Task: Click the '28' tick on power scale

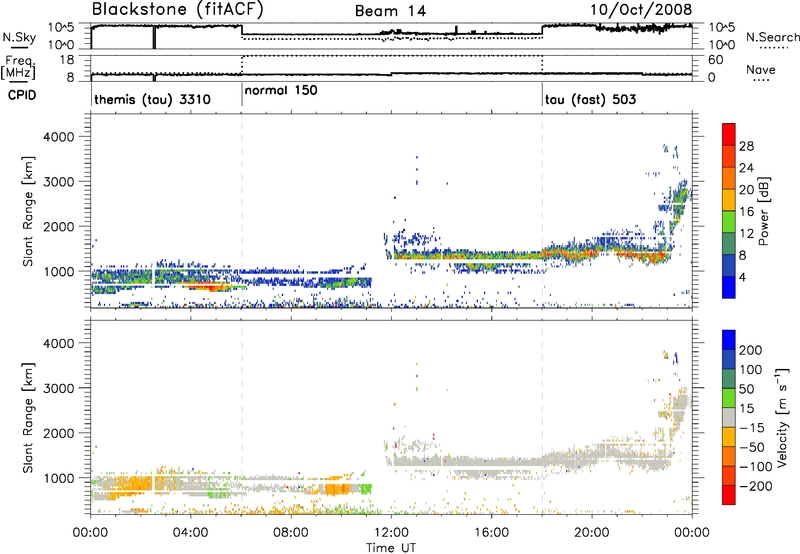Action: click(x=746, y=146)
